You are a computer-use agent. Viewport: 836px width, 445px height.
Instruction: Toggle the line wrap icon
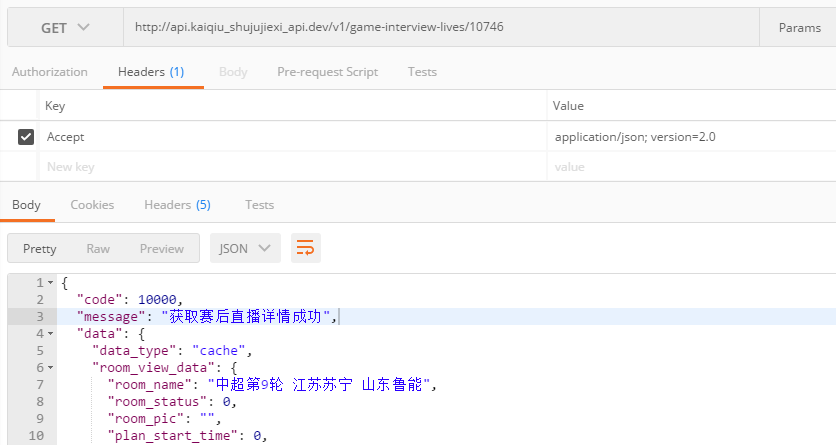pos(306,249)
